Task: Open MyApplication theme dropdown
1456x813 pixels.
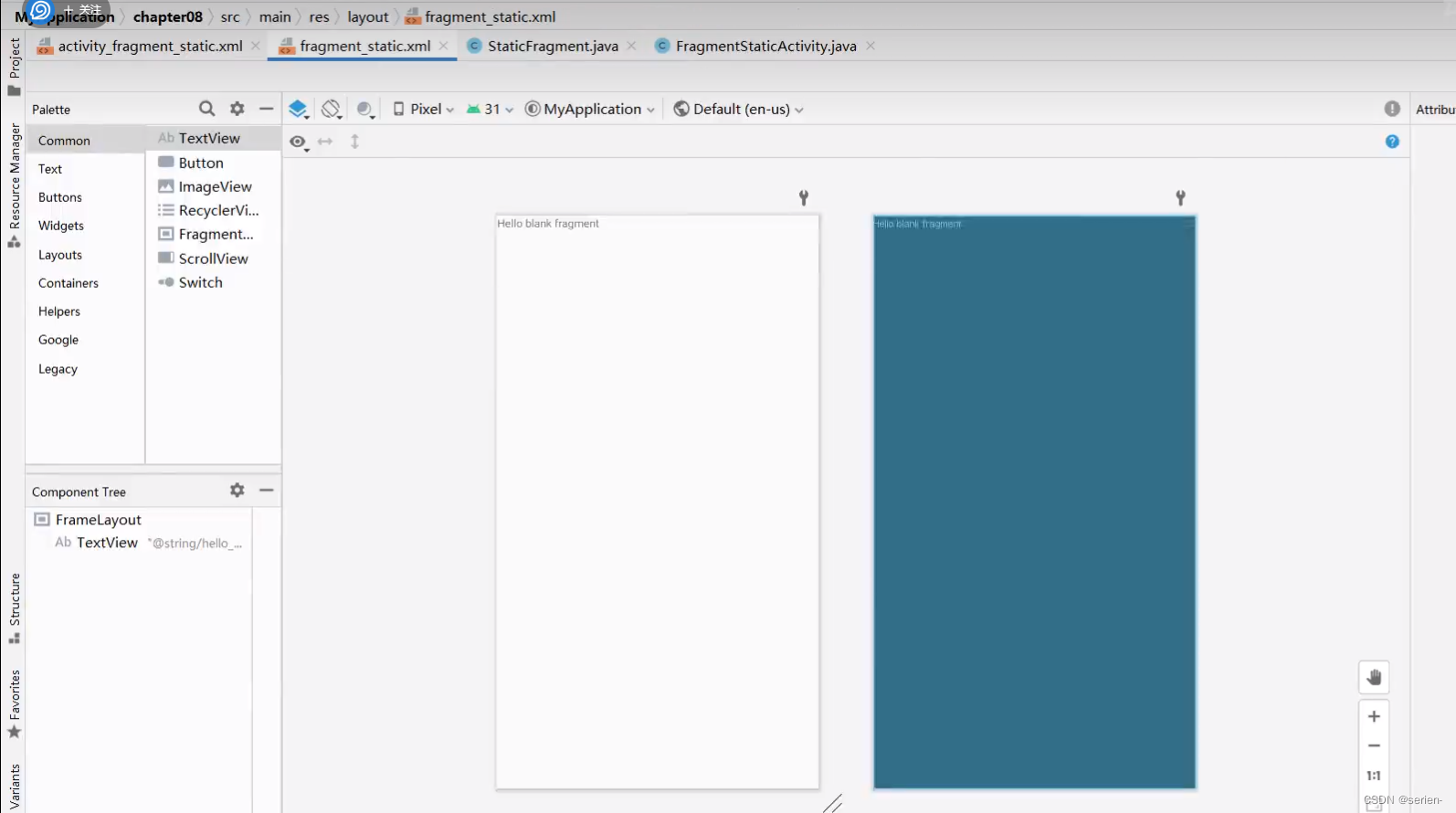Action: (590, 109)
